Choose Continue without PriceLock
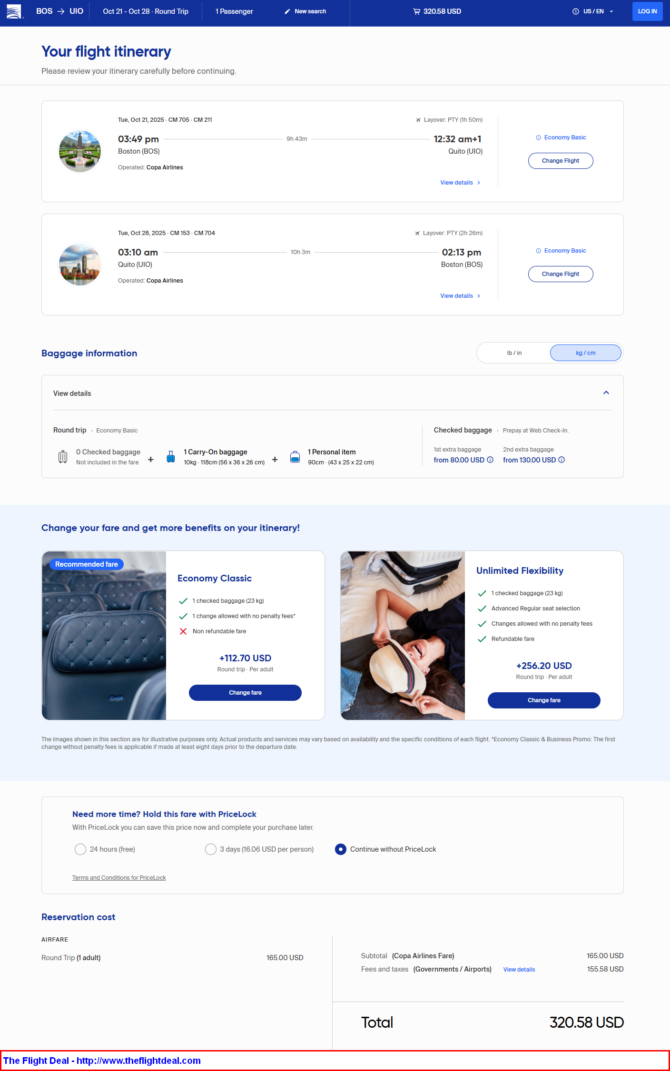The height and width of the screenshot is (1071, 670). click(340, 849)
